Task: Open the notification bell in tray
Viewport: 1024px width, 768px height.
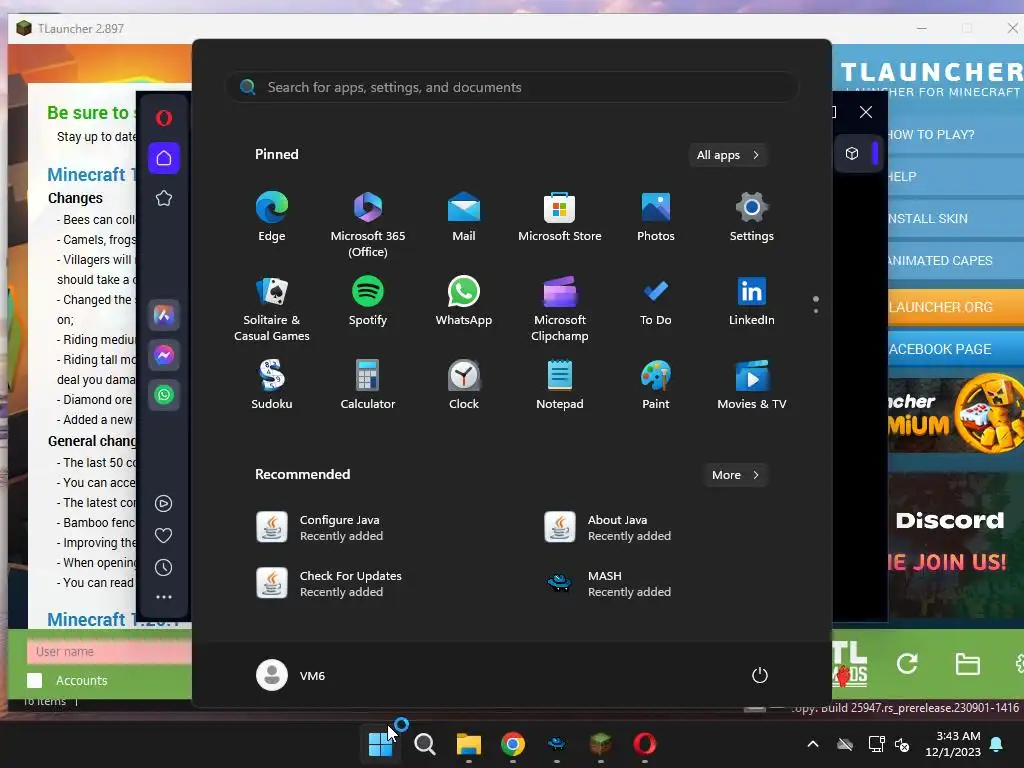Action: point(997,744)
